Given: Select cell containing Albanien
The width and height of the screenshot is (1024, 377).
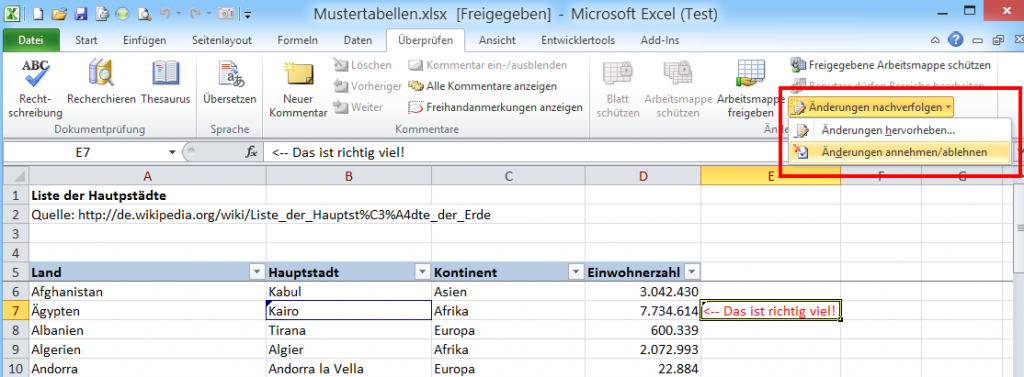Looking at the screenshot, I should pos(147,330).
